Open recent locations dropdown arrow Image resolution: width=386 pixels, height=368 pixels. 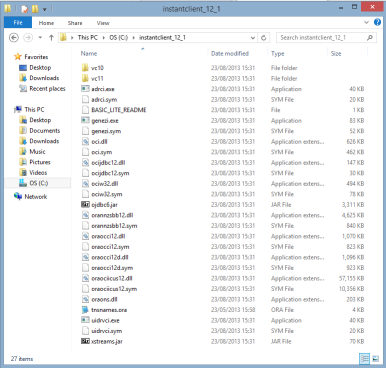40,38
